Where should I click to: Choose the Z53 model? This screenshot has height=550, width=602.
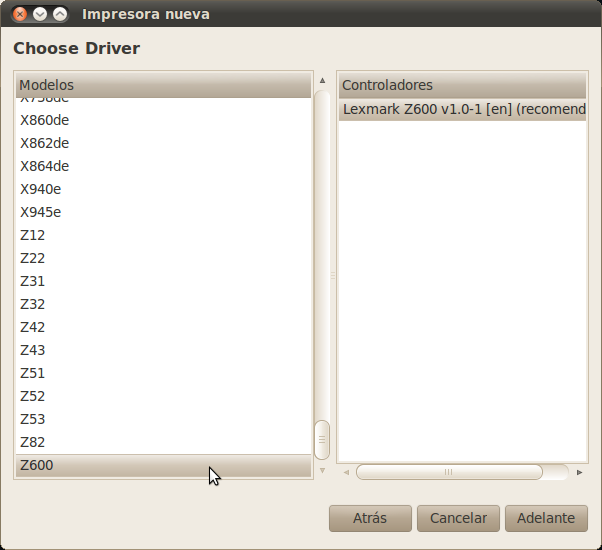[163, 420]
